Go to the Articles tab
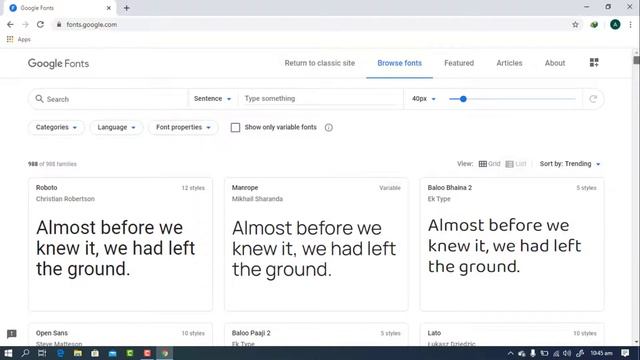 (509, 63)
